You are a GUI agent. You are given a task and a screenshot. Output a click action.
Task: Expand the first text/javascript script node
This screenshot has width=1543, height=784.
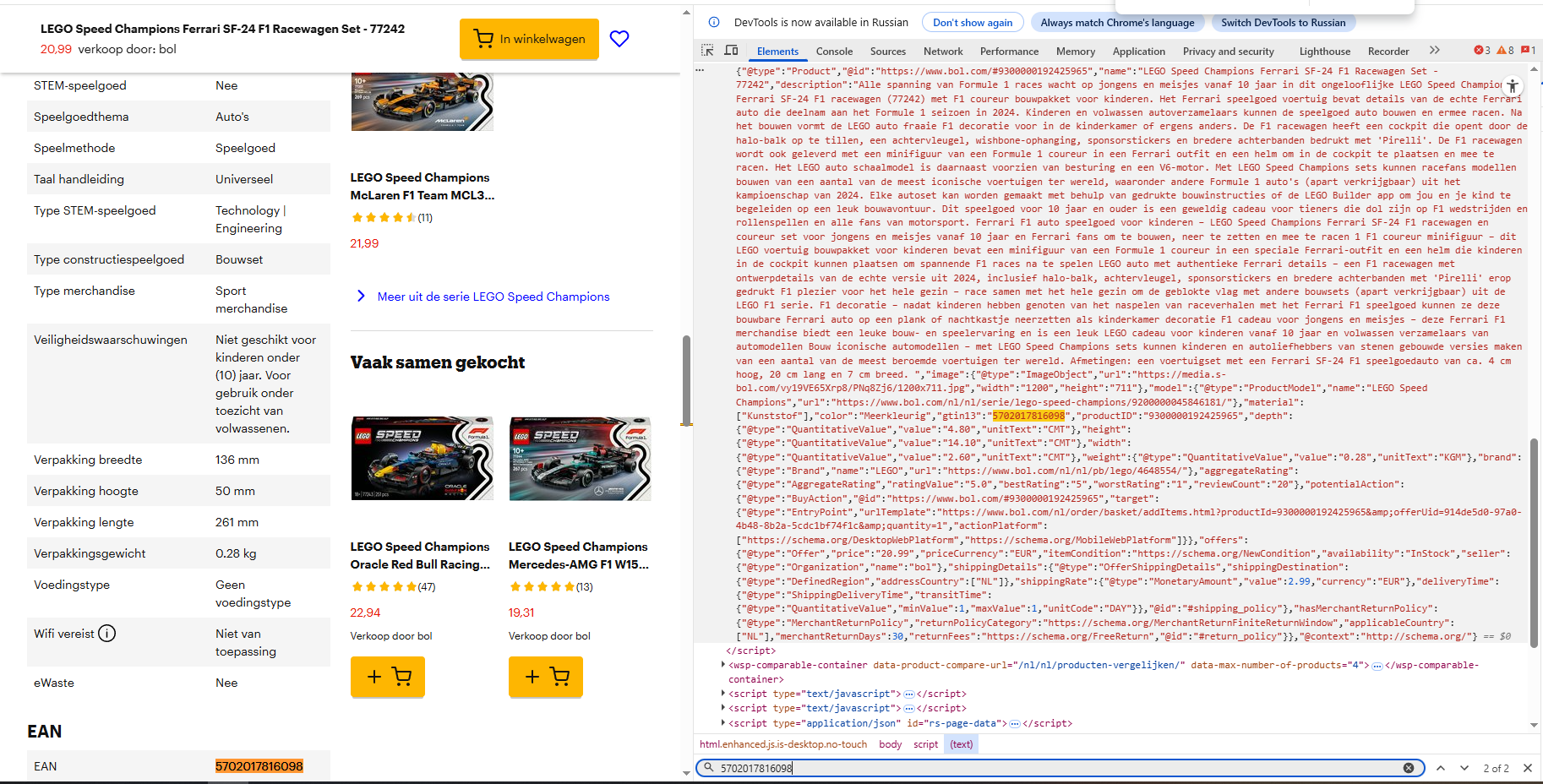[723, 694]
